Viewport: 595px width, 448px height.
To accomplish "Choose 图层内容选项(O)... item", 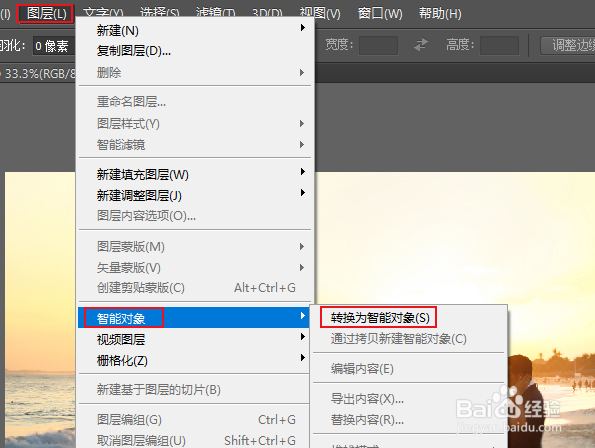I will pos(195,216).
